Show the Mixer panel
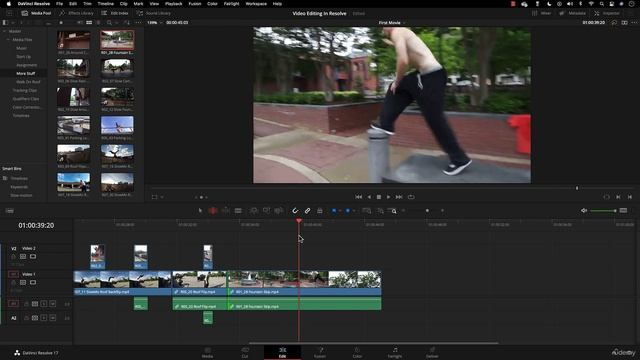The width and height of the screenshot is (640, 360). (x=541, y=13)
